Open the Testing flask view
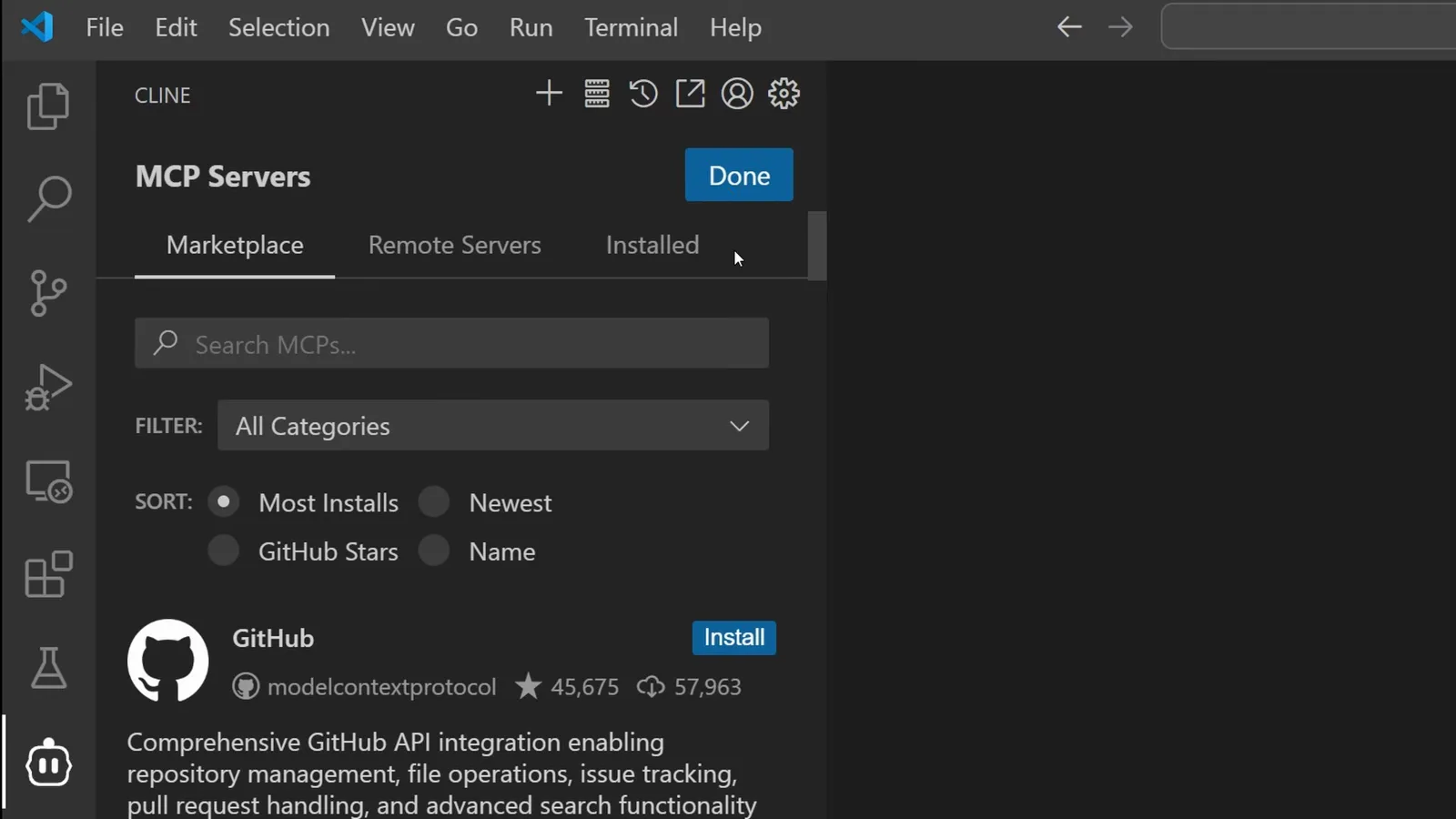Screen dimensions: 1456x819 (x=48, y=669)
